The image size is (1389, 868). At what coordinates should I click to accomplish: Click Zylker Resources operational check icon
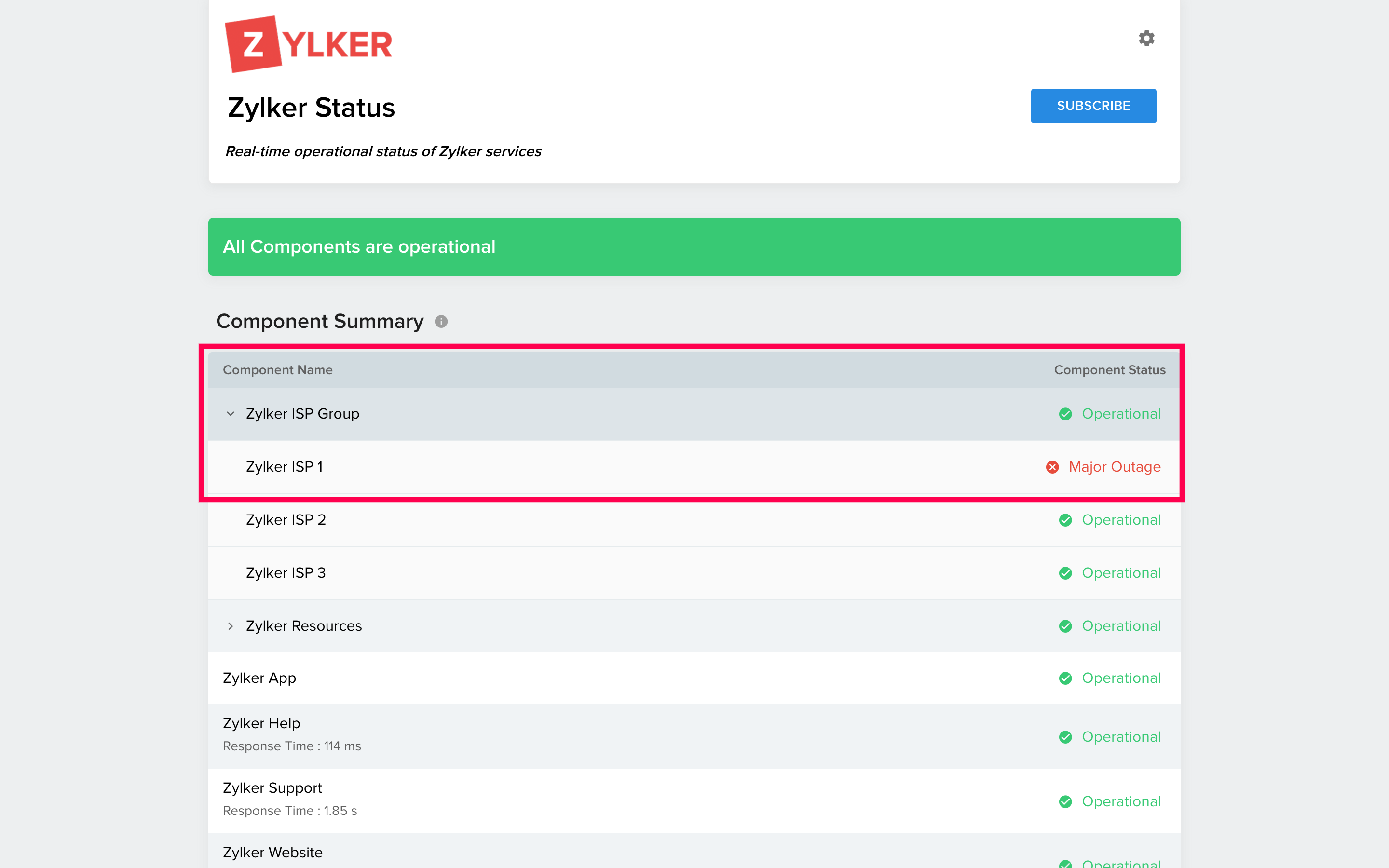click(x=1065, y=626)
